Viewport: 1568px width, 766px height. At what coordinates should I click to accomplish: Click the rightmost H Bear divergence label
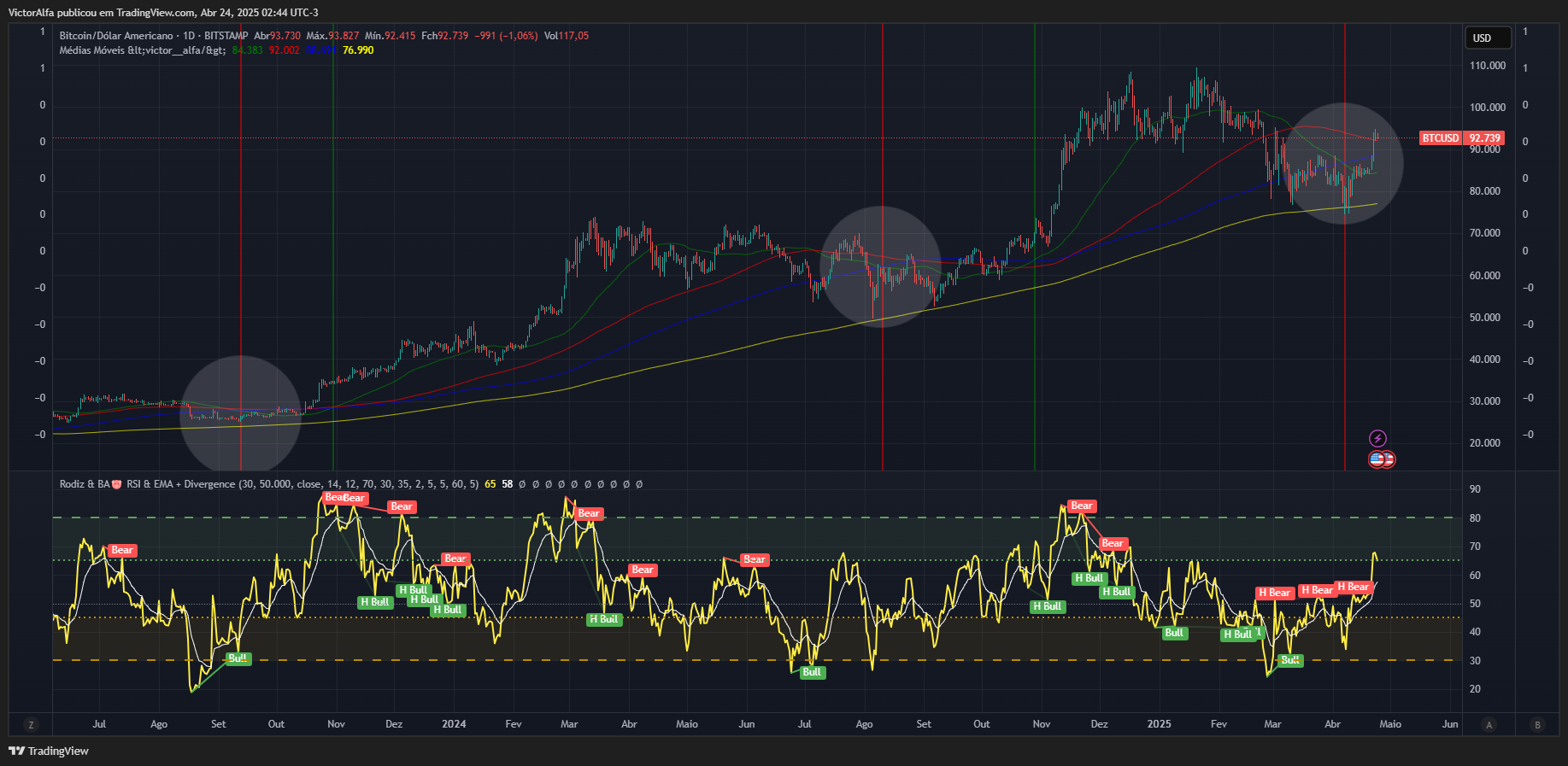click(1353, 587)
